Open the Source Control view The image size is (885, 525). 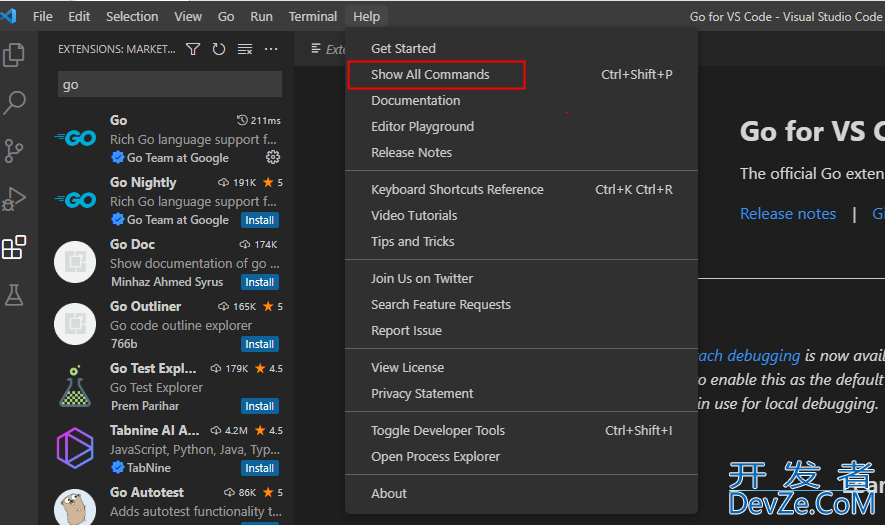(x=14, y=151)
